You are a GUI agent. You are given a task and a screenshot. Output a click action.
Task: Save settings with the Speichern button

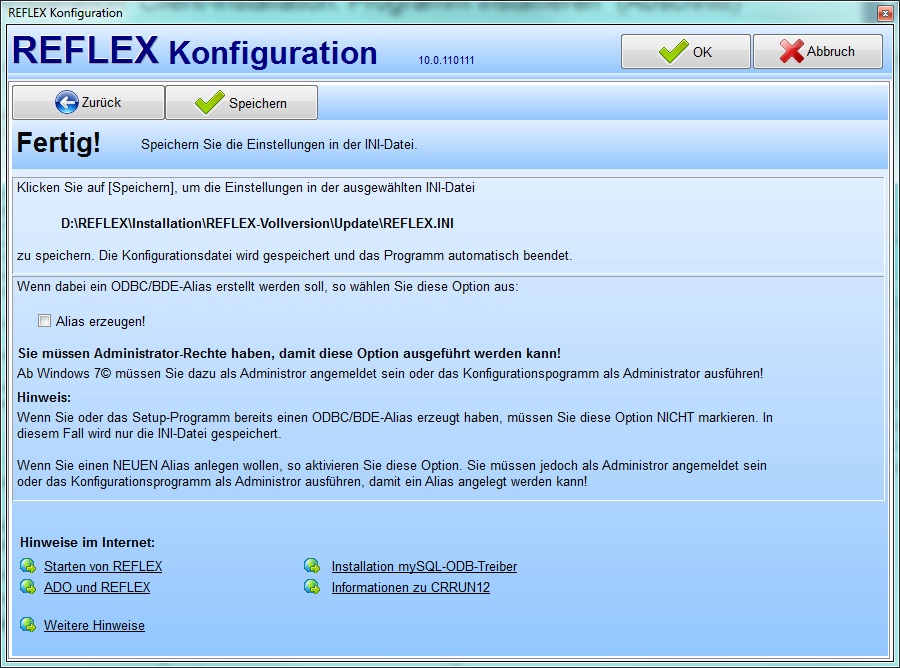pos(241,103)
